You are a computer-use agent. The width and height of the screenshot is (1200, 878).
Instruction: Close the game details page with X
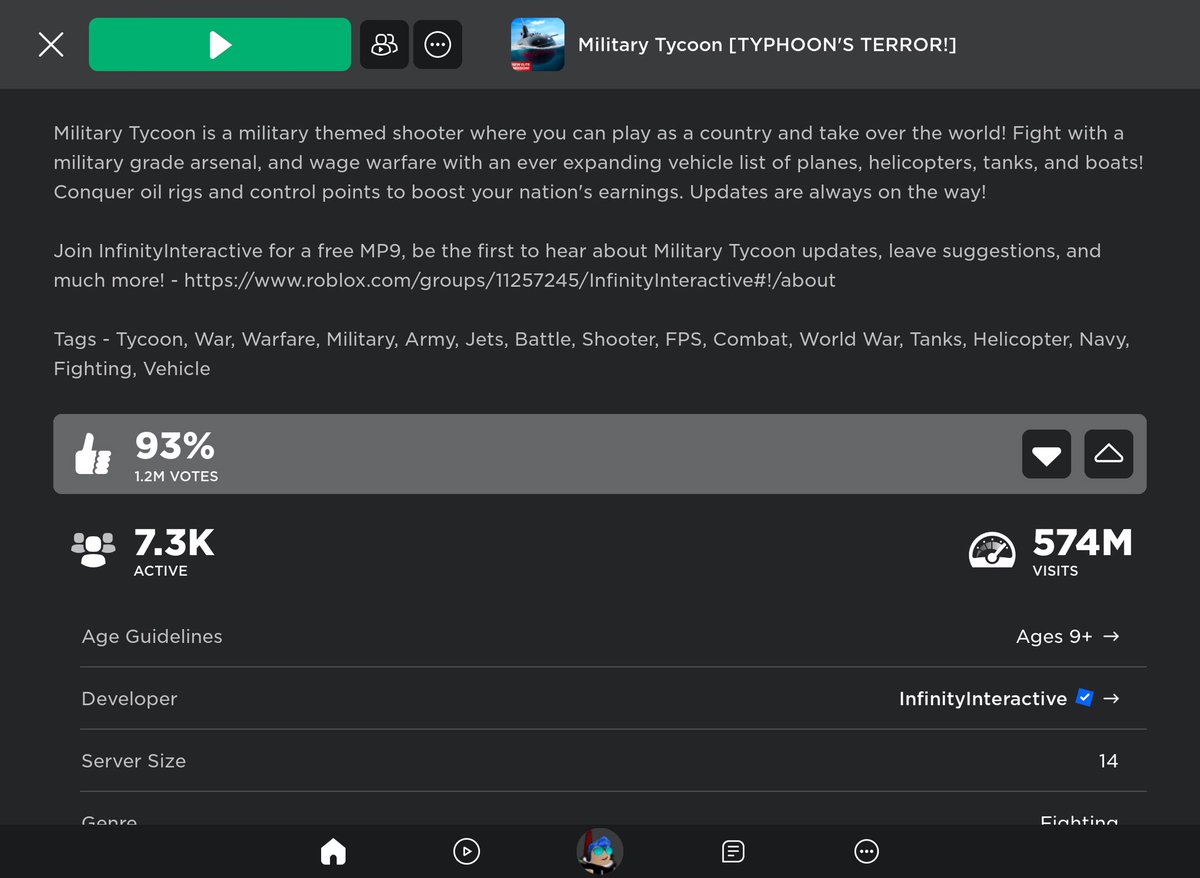51,44
